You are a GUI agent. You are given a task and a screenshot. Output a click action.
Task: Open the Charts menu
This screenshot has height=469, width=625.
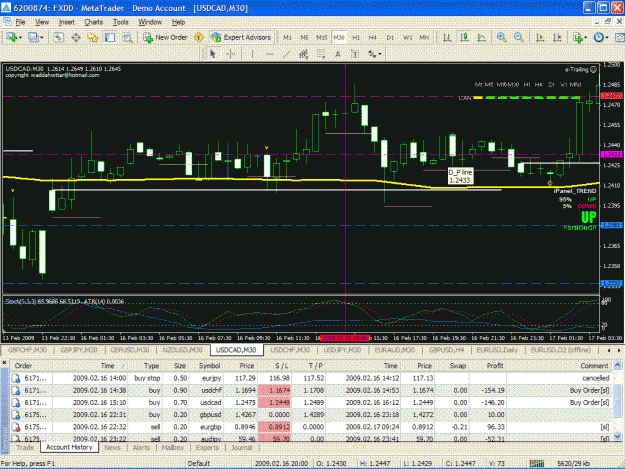(94, 22)
